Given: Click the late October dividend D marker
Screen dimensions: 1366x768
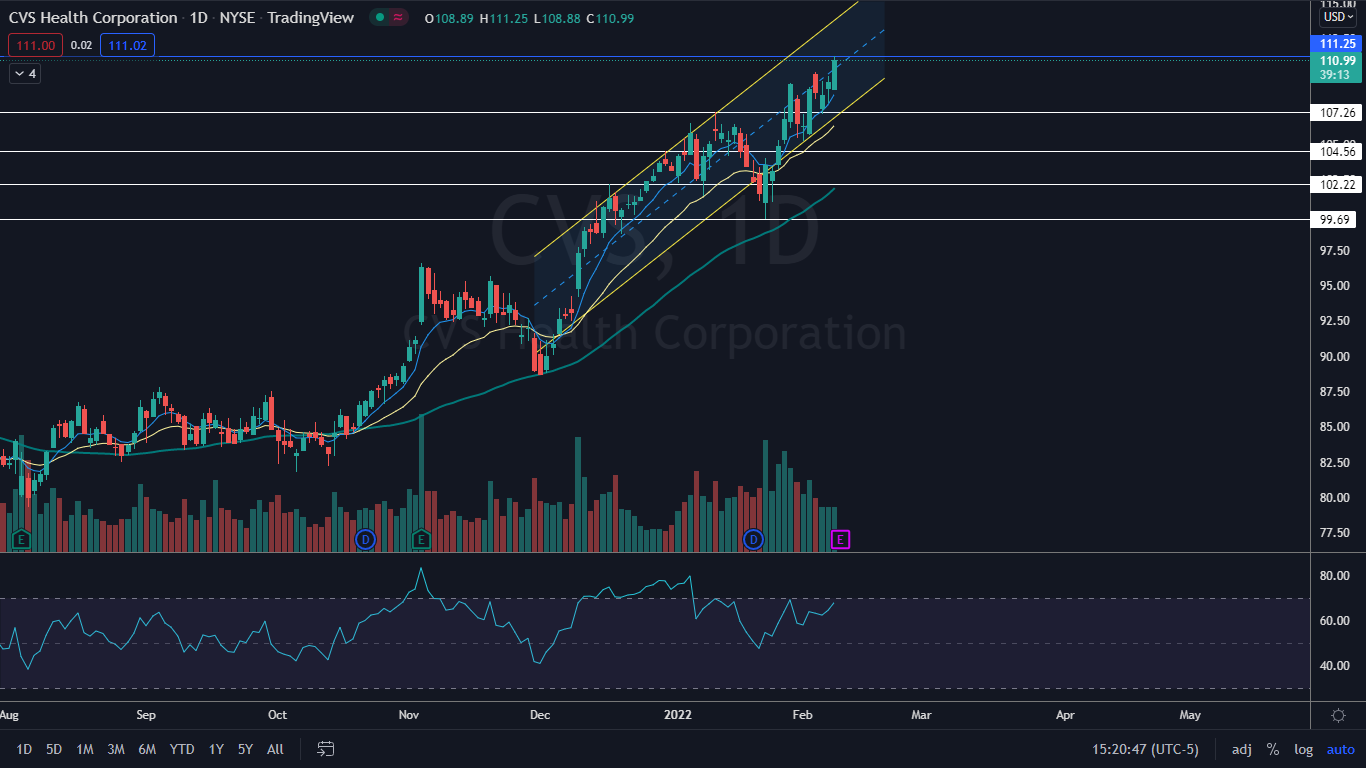Looking at the screenshot, I should click(365, 540).
